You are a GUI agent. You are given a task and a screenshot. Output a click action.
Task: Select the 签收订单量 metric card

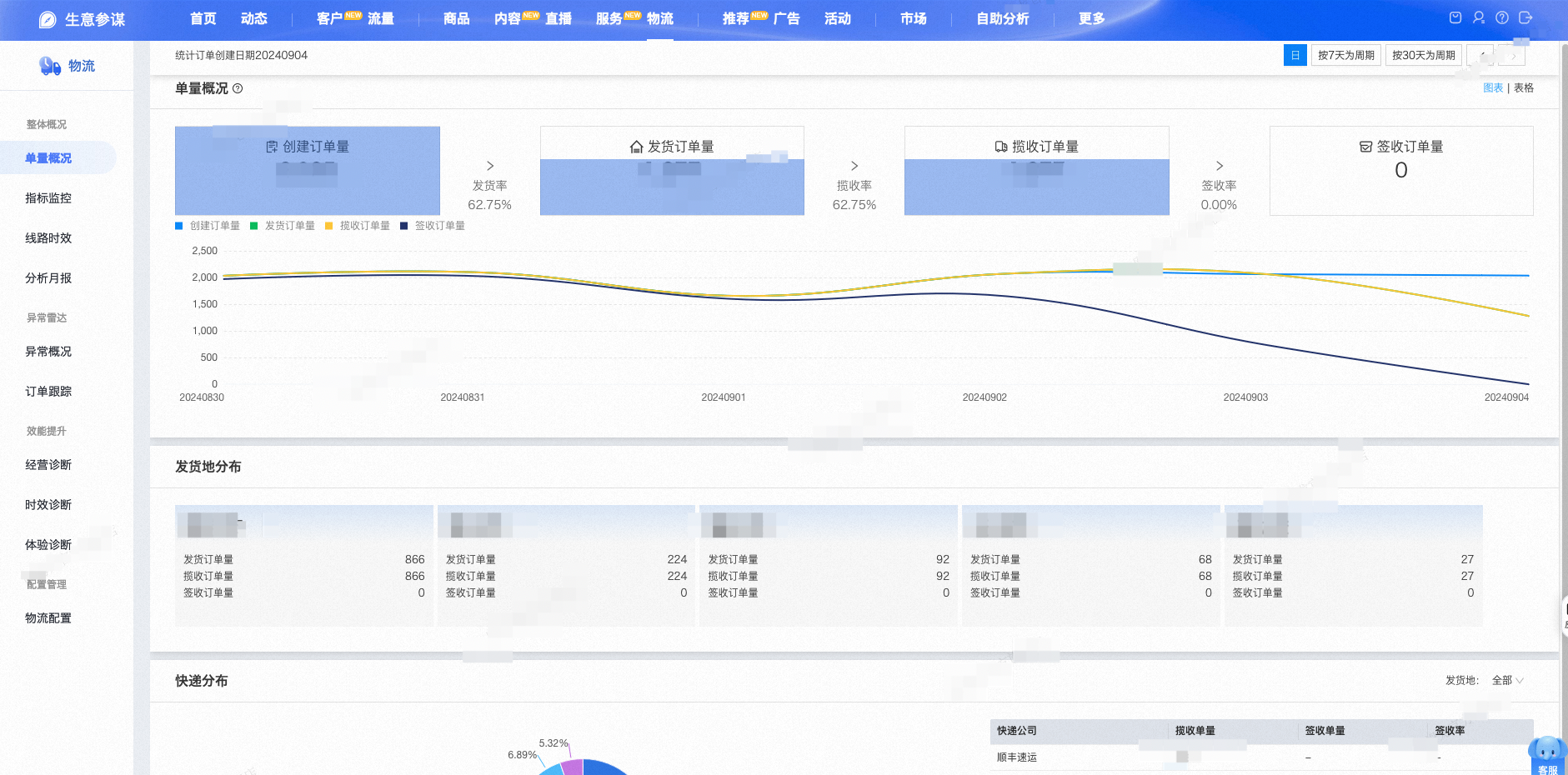[x=1401, y=171]
